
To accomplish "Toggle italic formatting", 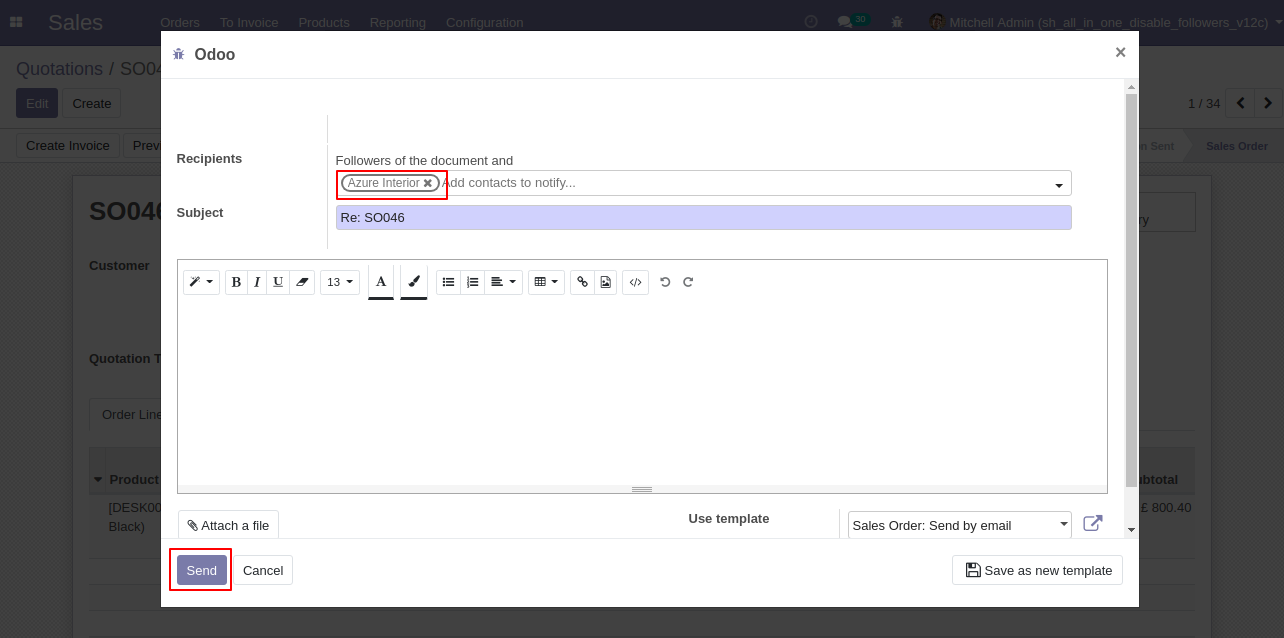I will tap(257, 282).
